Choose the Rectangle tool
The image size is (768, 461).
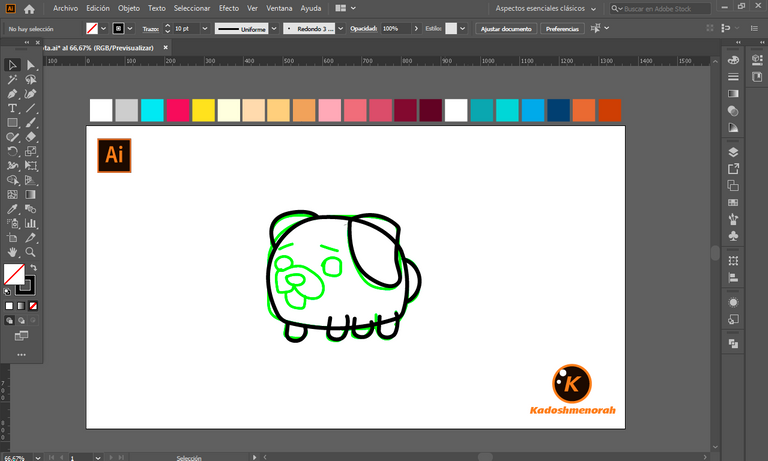[x=12, y=122]
